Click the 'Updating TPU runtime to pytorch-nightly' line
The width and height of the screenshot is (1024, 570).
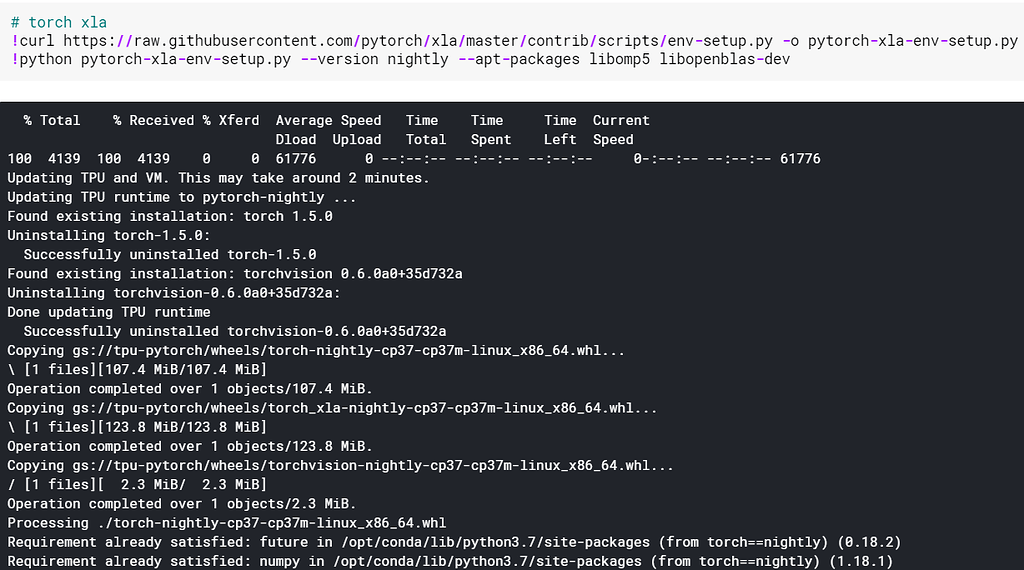tap(181, 197)
